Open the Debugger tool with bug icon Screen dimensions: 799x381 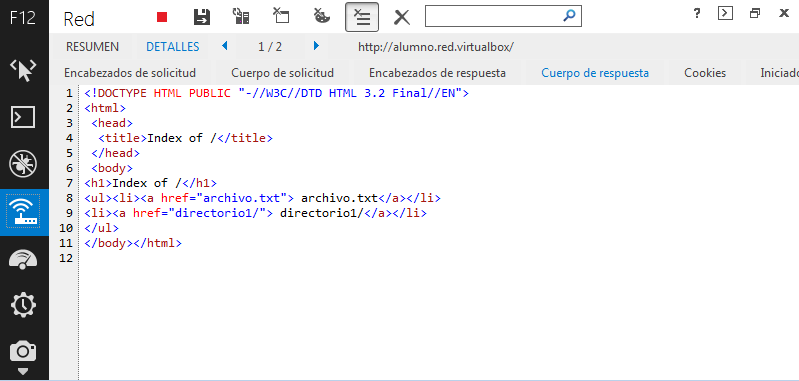point(24,164)
